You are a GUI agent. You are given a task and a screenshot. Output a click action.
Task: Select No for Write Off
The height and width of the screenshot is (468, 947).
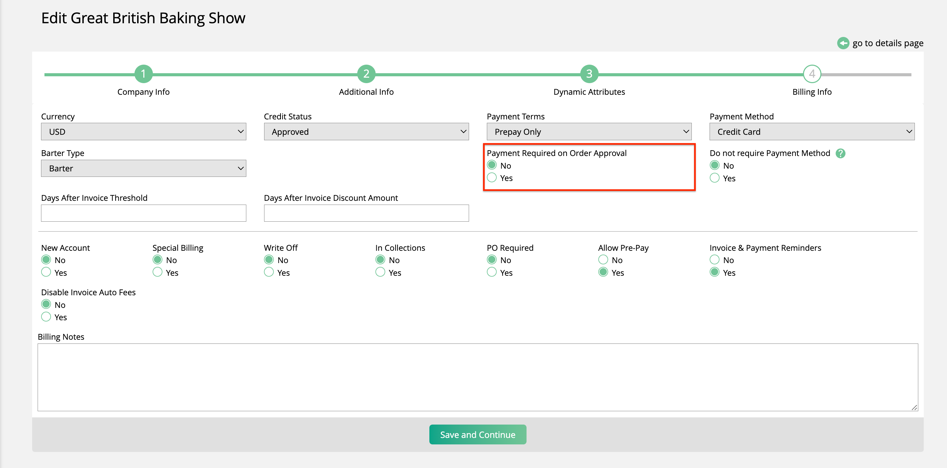point(269,260)
